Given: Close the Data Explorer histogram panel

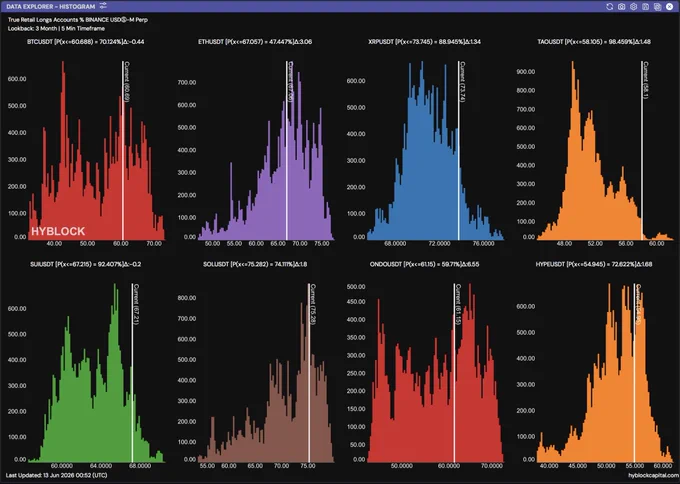Looking at the screenshot, I should point(669,7).
